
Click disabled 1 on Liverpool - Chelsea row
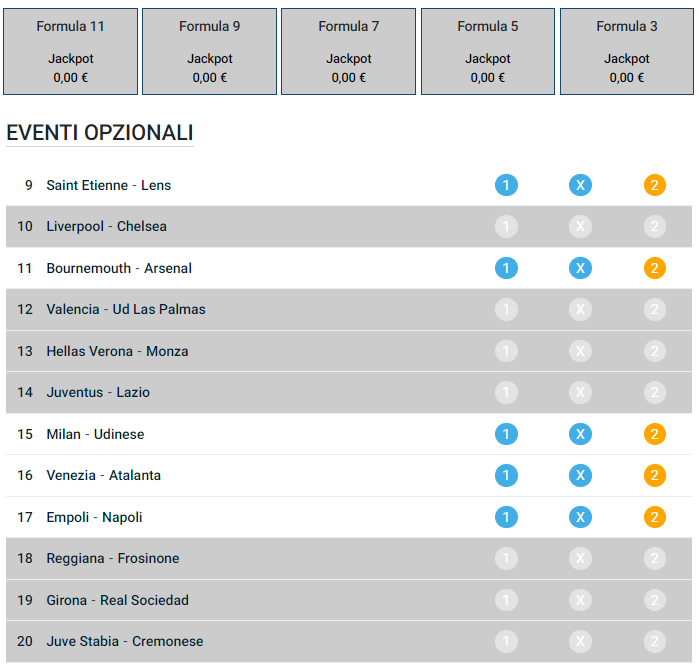(506, 227)
